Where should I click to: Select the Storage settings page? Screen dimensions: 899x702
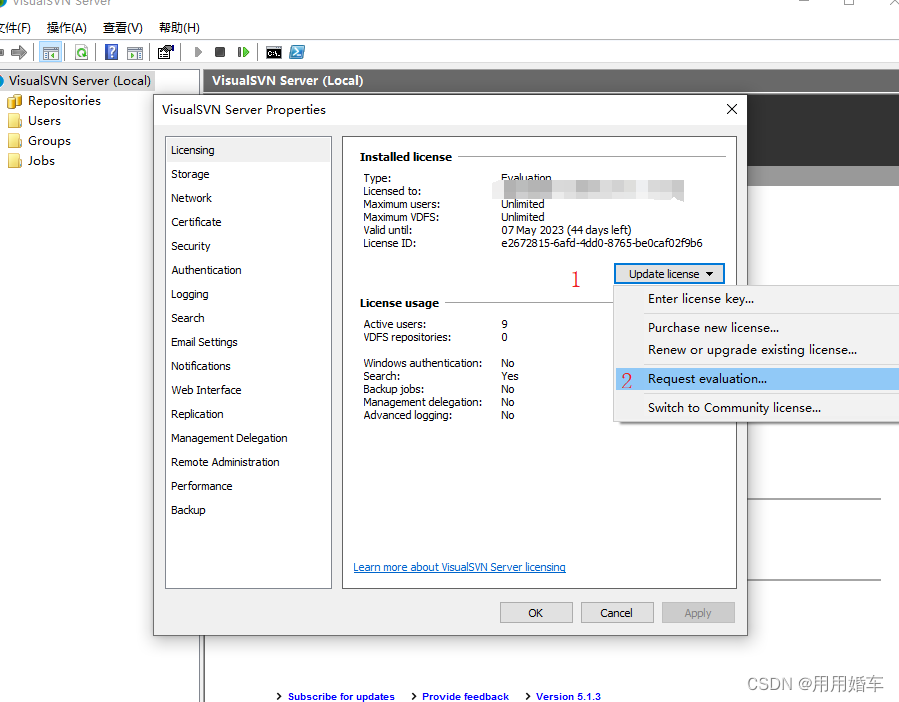pyautogui.click(x=248, y=174)
